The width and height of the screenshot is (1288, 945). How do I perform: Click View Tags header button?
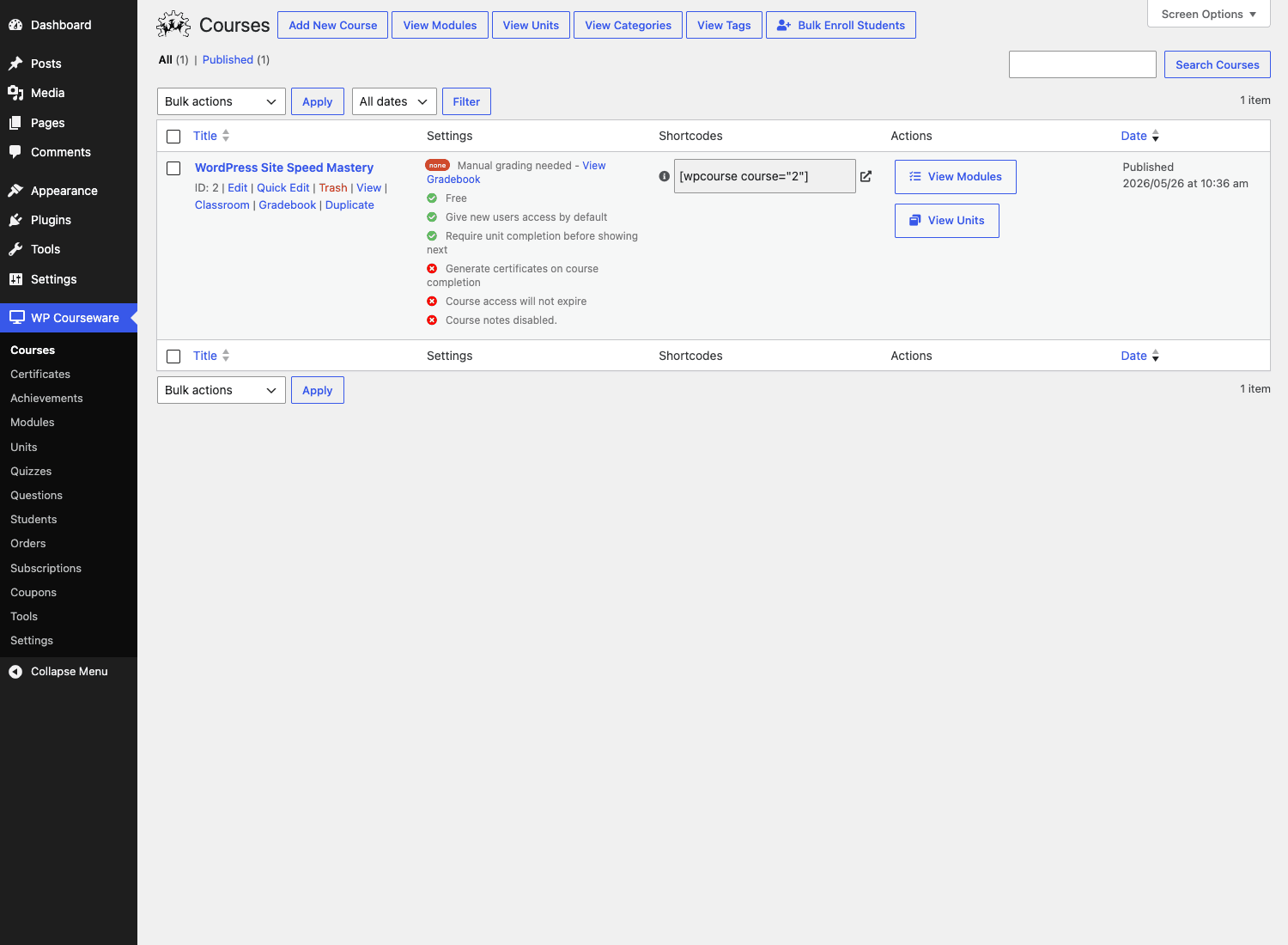tap(724, 25)
